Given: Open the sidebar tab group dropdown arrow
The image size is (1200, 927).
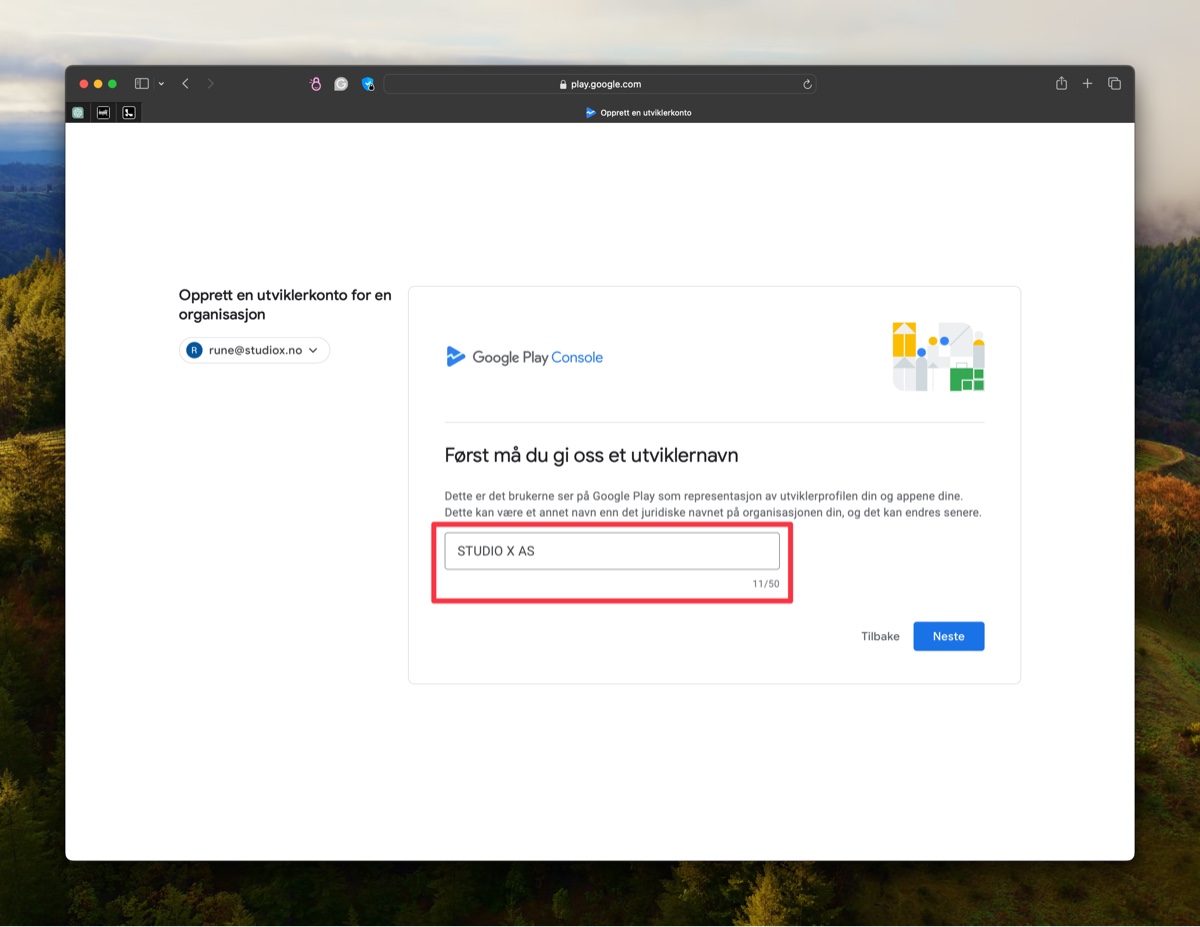Looking at the screenshot, I should pyautogui.click(x=161, y=84).
